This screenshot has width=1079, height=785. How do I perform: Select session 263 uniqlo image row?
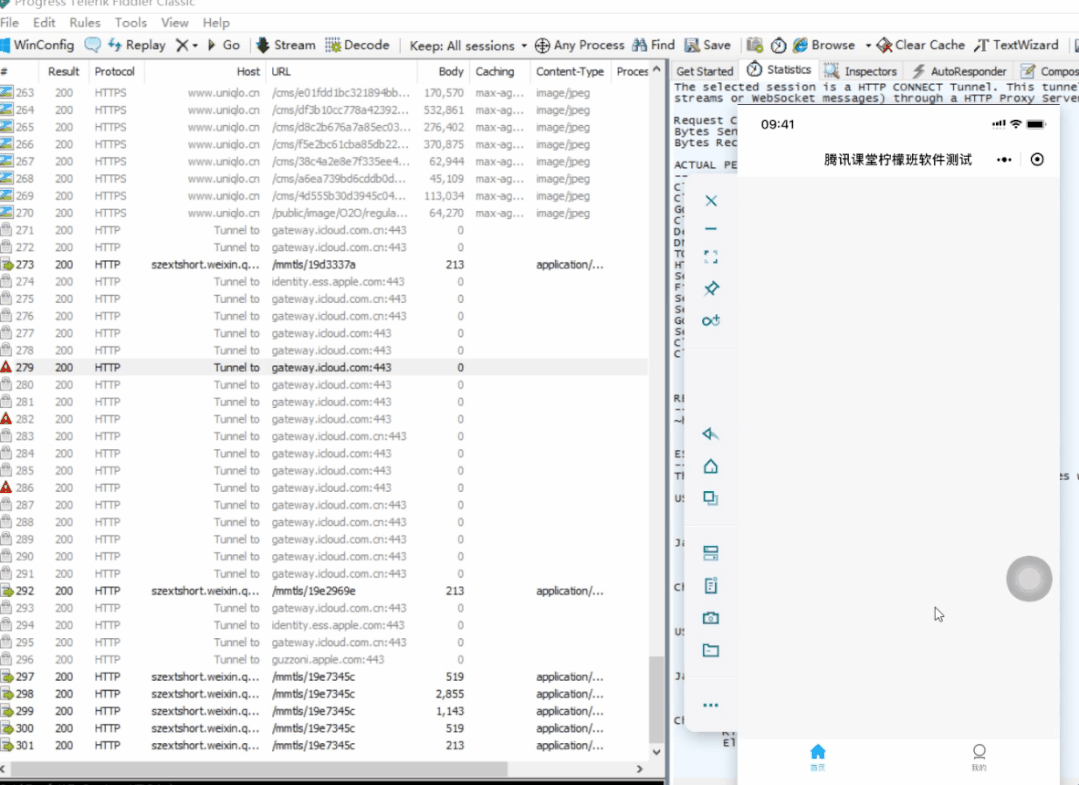click(323, 92)
